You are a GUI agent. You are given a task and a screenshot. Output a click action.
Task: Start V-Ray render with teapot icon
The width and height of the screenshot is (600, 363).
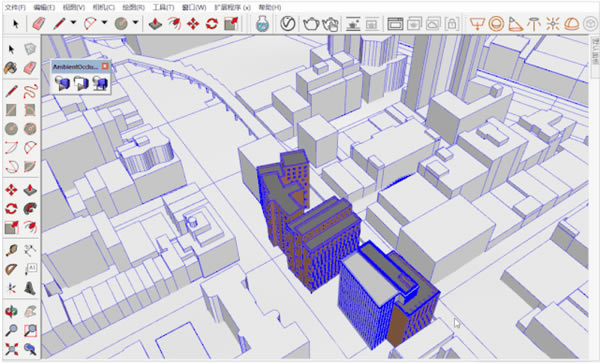311,24
